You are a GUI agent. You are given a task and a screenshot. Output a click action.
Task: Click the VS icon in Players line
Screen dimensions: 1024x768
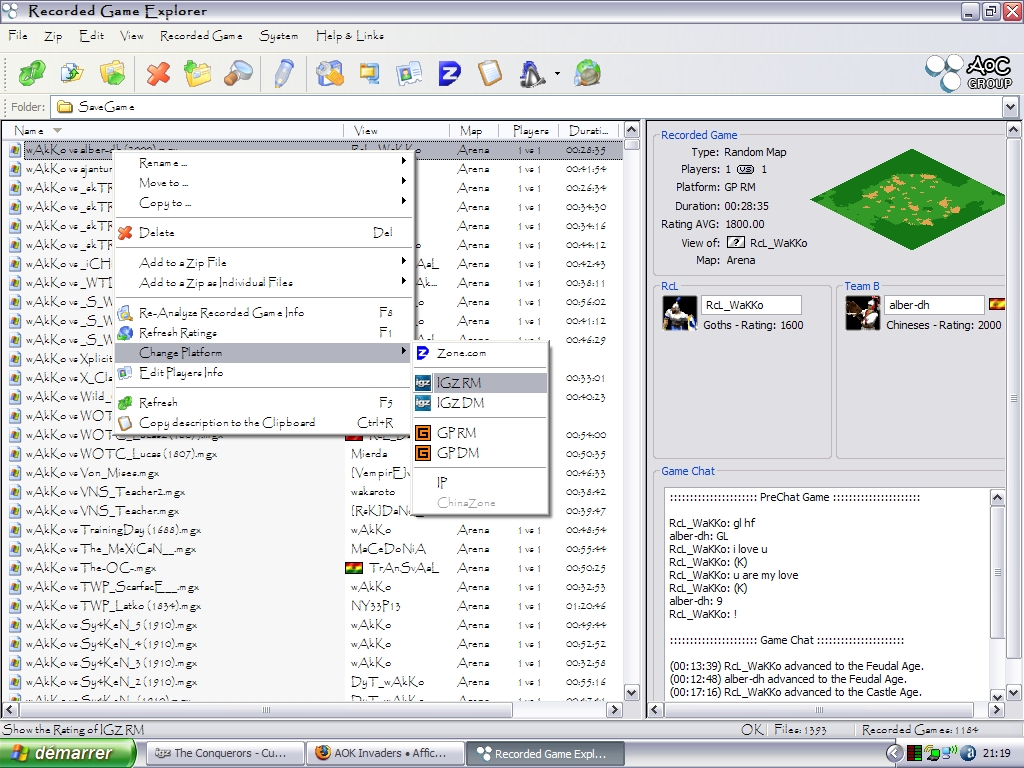pos(745,169)
